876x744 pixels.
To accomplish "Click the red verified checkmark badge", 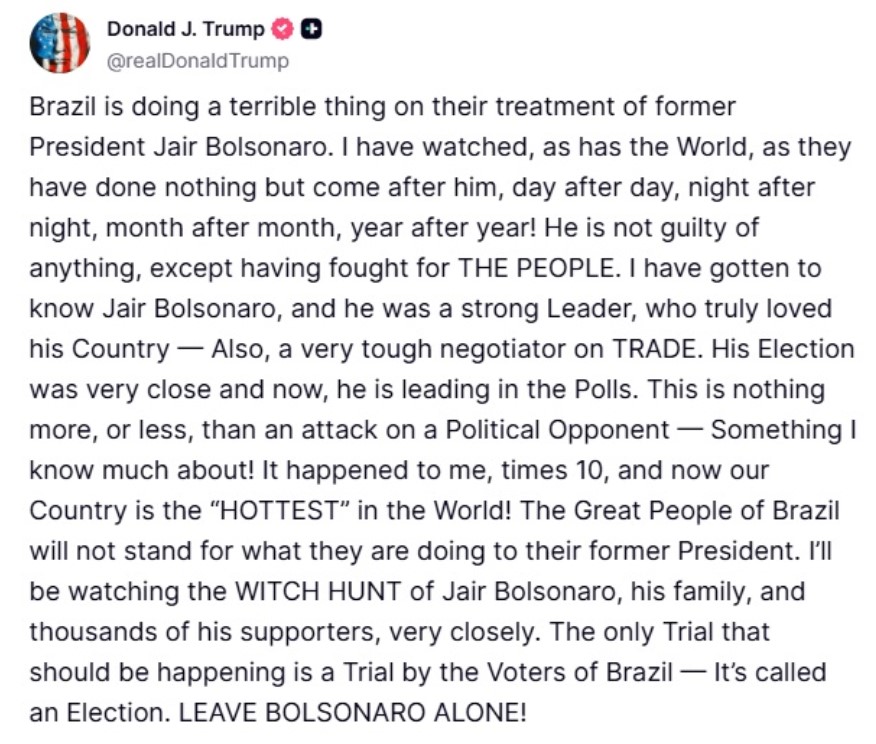I will 282,29.
